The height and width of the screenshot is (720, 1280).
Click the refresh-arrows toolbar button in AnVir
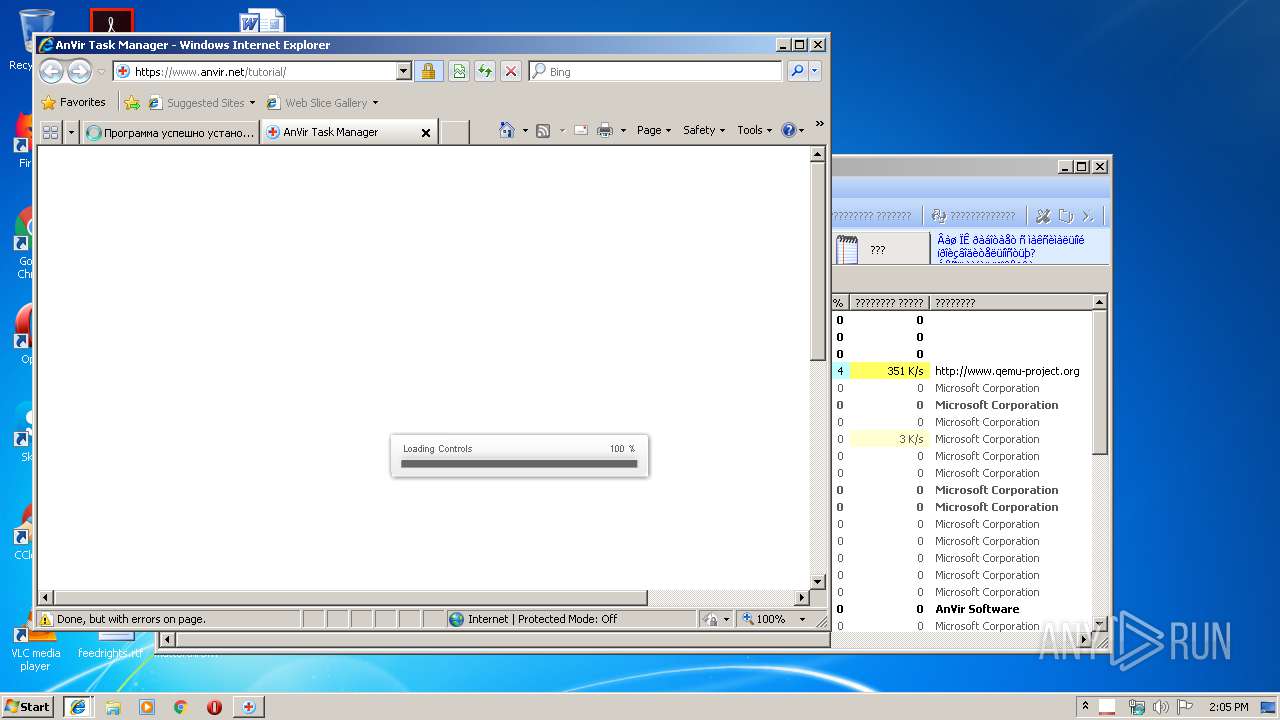click(972, 216)
